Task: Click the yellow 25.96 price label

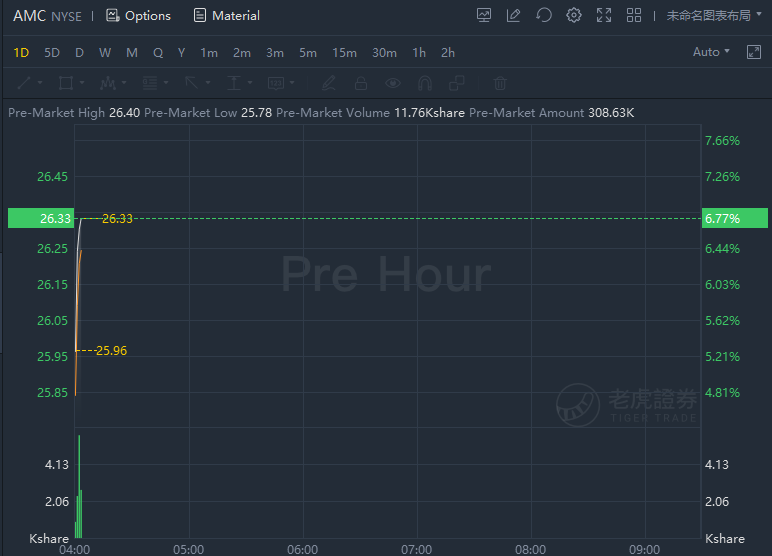Action: pos(111,351)
